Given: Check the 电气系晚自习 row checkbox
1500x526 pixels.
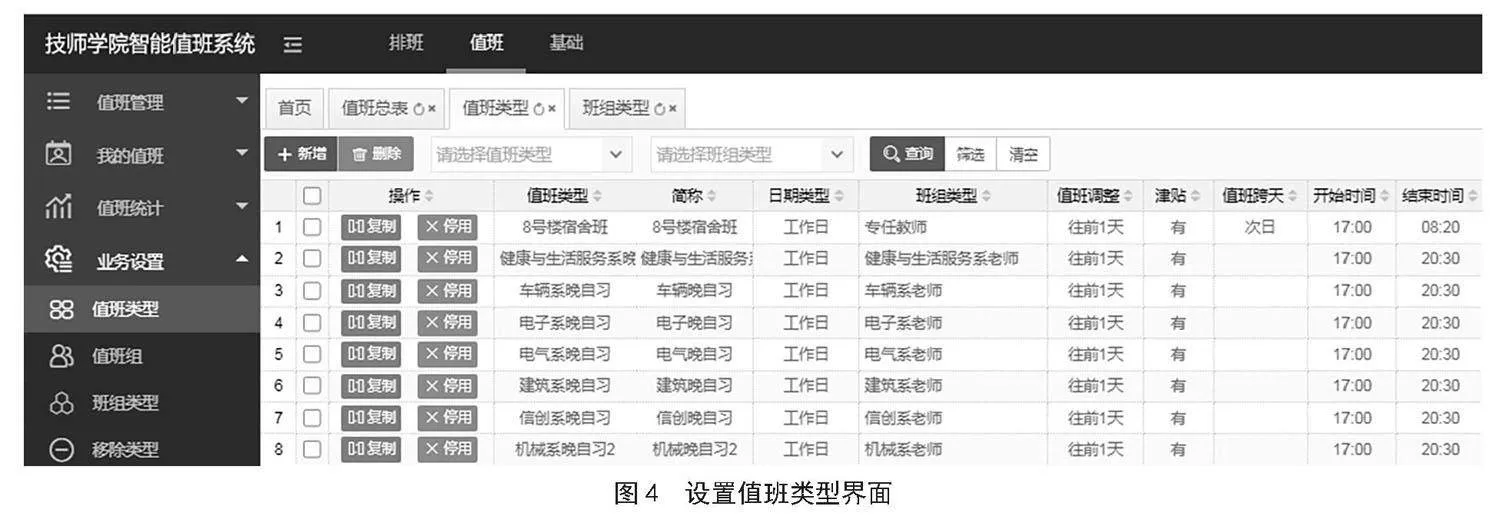Looking at the screenshot, I should [312, 355].
